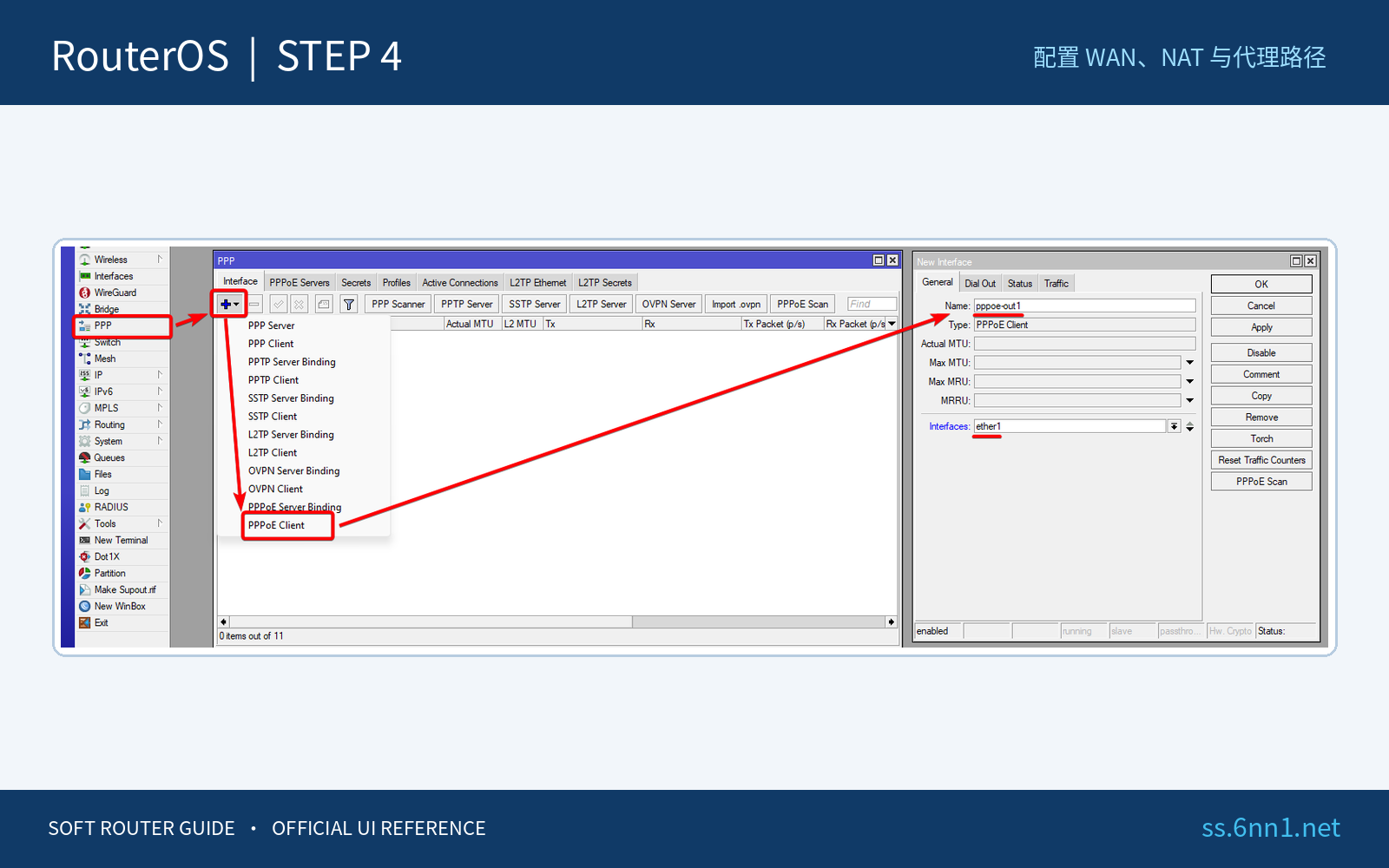Open Partition in the sidebar
This screenshot has width=1389, height=868.
(122, 573)
